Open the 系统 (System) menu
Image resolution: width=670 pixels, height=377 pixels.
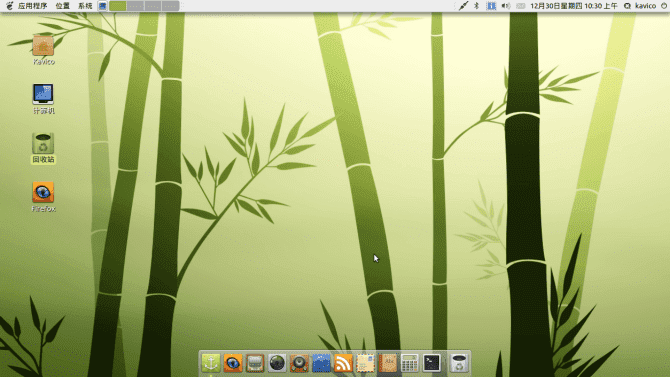coord(85,6)
